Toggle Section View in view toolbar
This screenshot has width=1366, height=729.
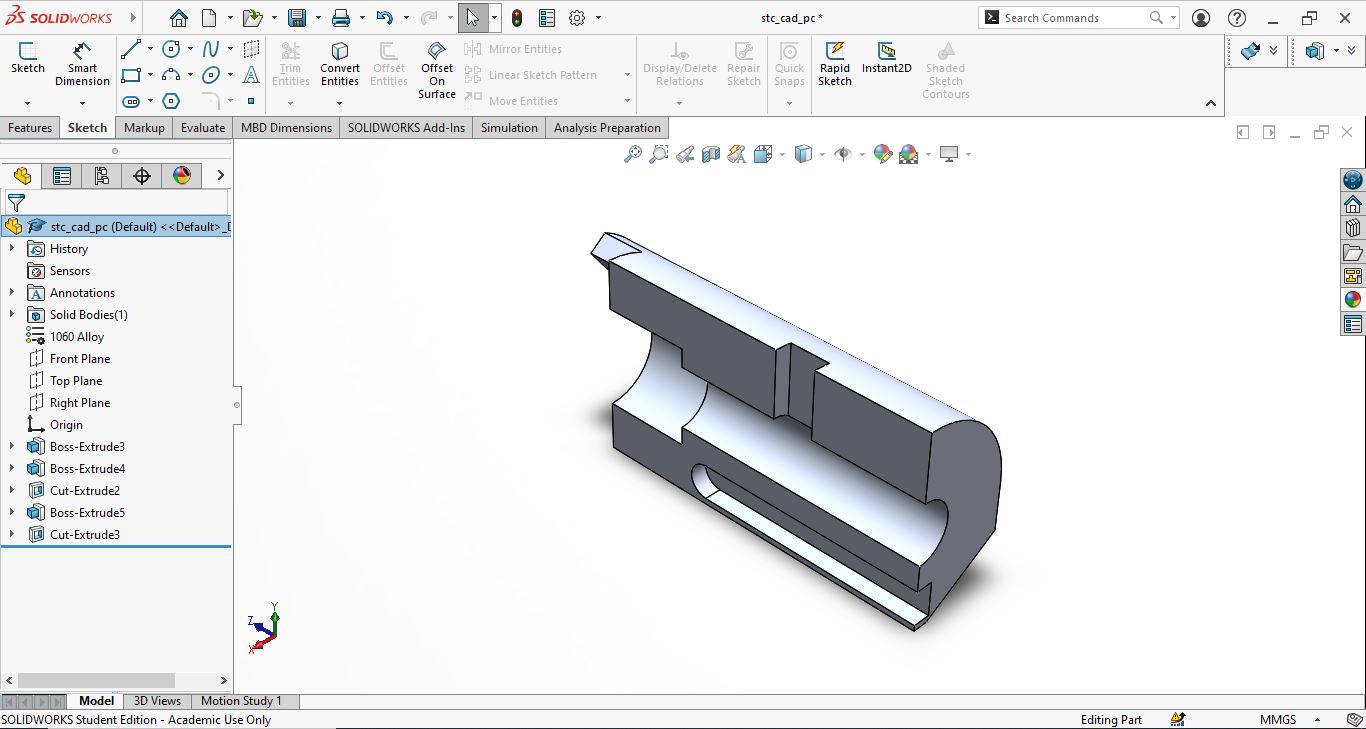[x=711, y=154]
